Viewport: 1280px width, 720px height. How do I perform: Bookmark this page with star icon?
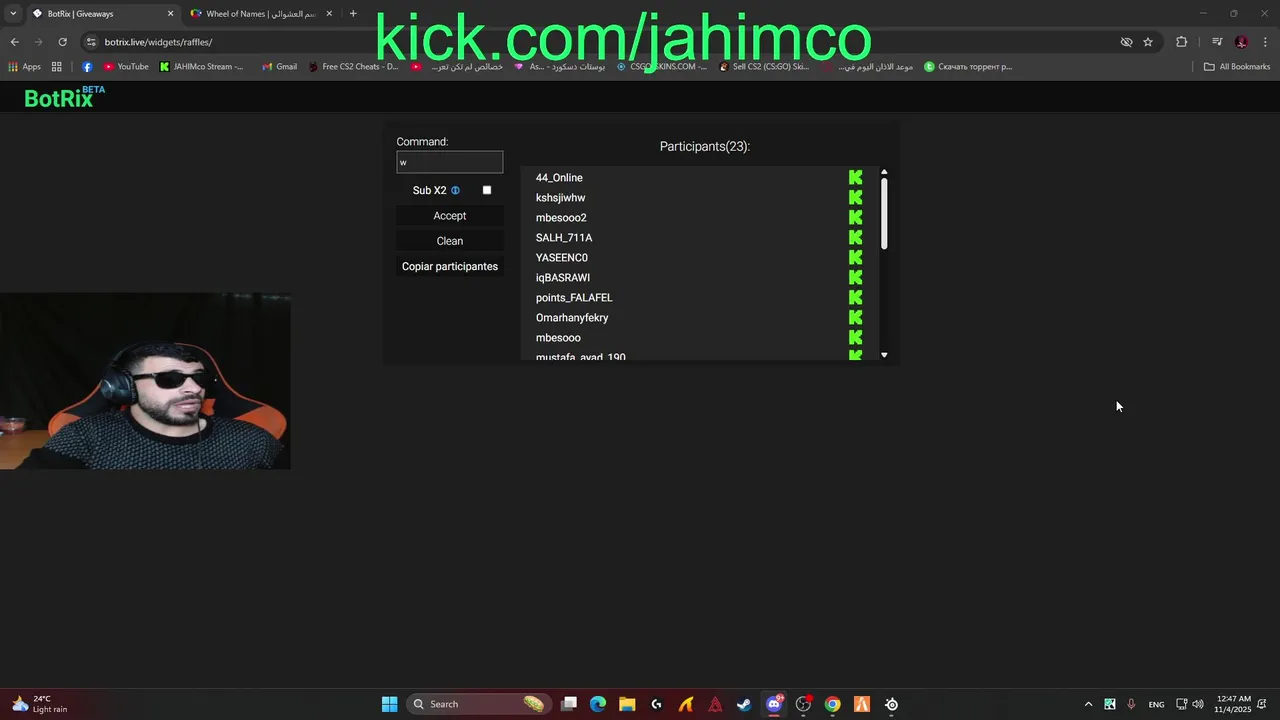point(1148,42)
